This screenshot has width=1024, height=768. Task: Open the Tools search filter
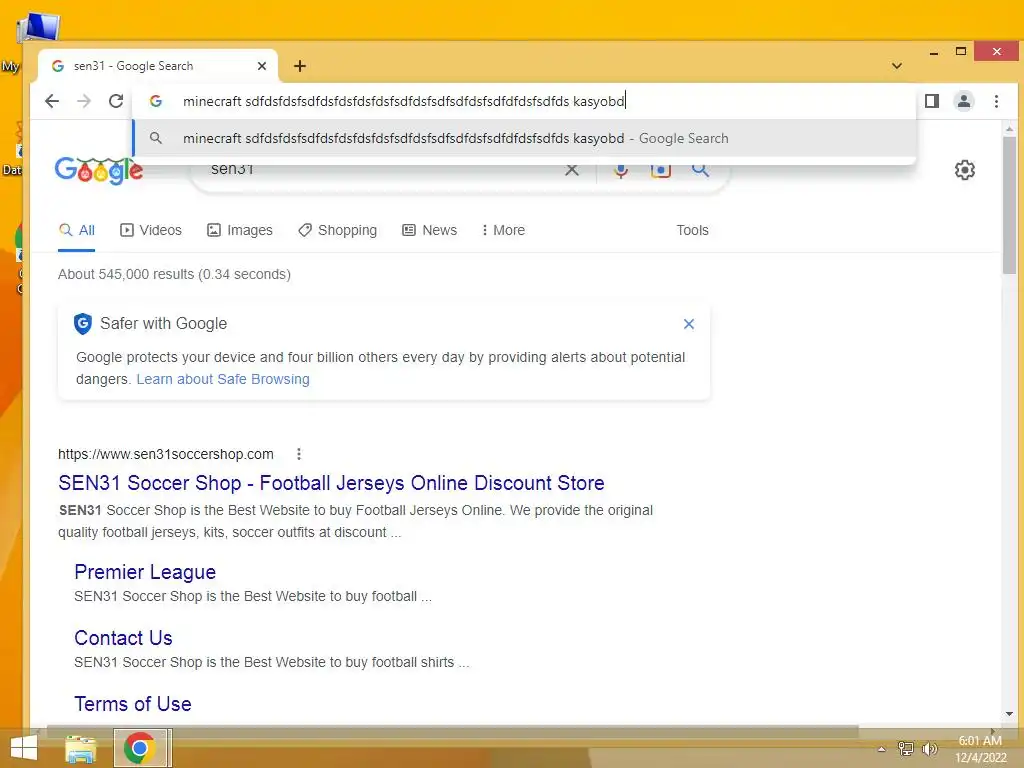pos(692,231)
